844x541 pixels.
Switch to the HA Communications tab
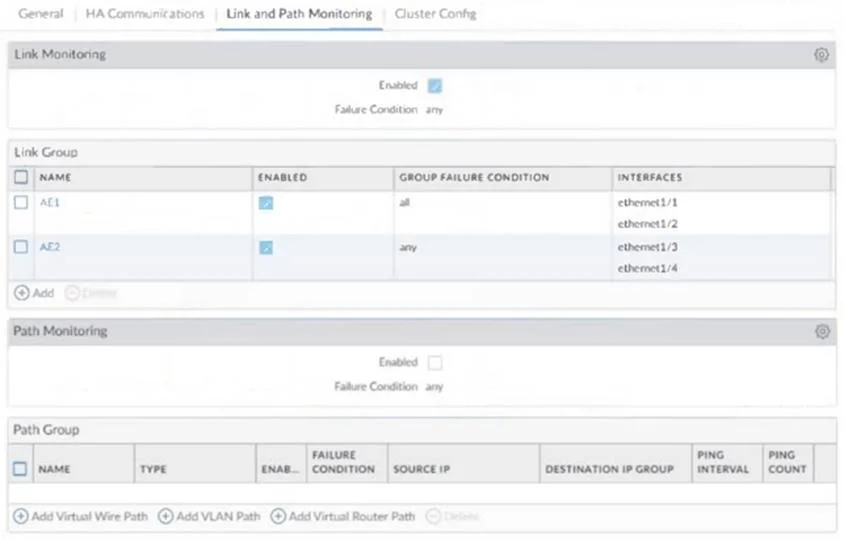coord(145,13)
